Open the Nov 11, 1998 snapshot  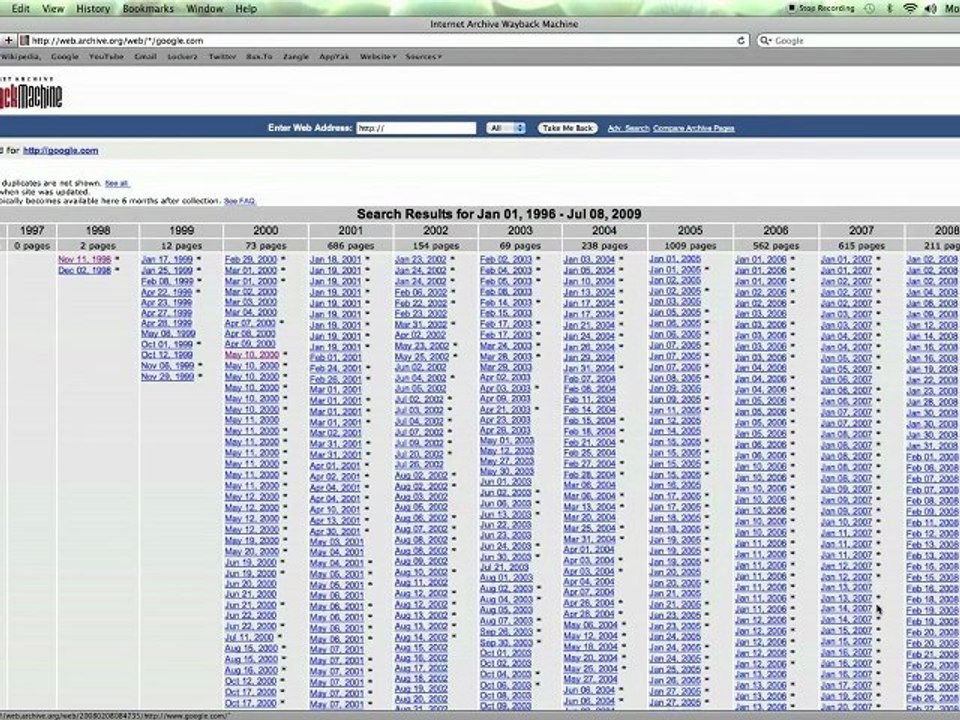pyautogui.click(x=84, y=260)
